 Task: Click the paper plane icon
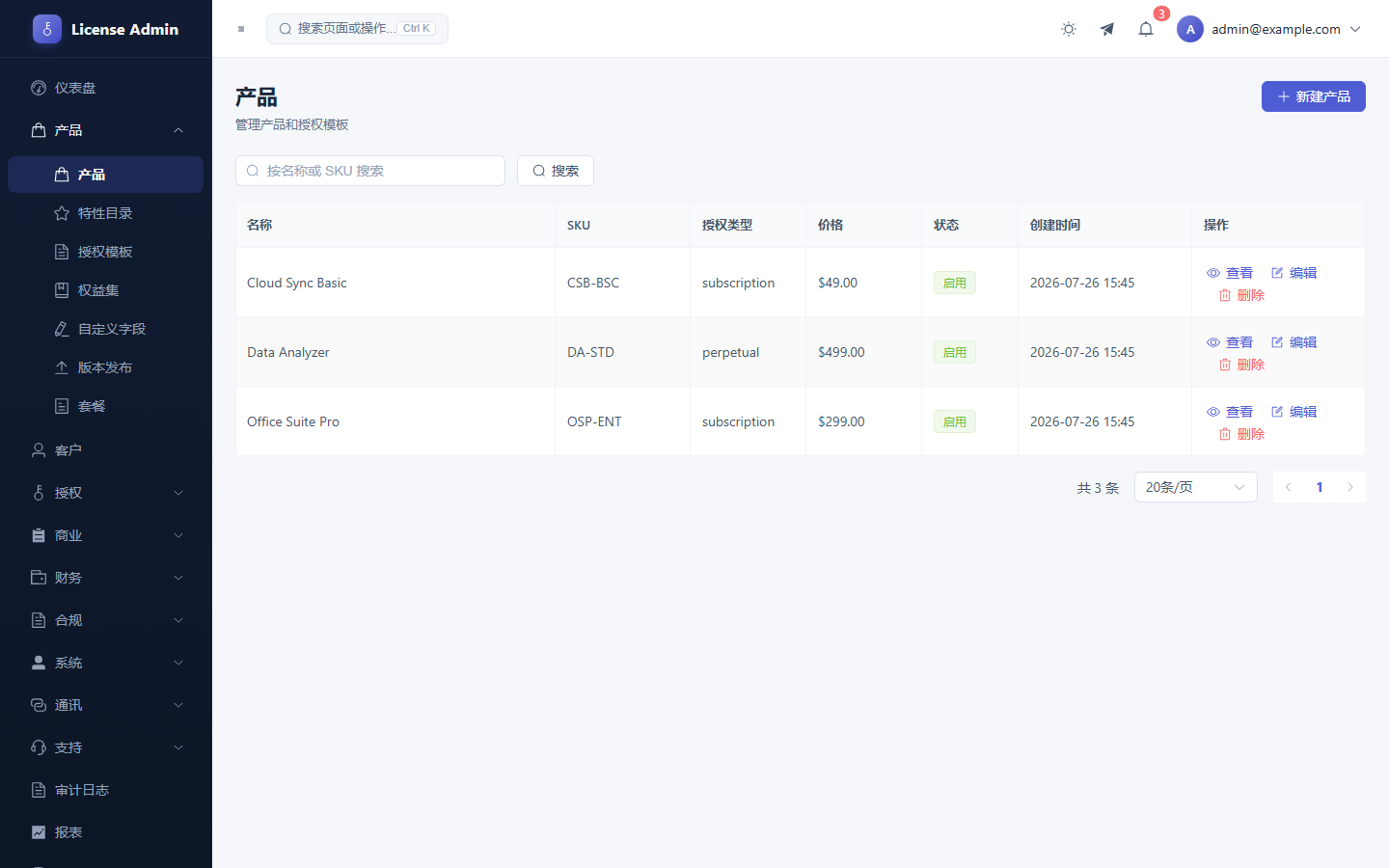[1107, 29]
